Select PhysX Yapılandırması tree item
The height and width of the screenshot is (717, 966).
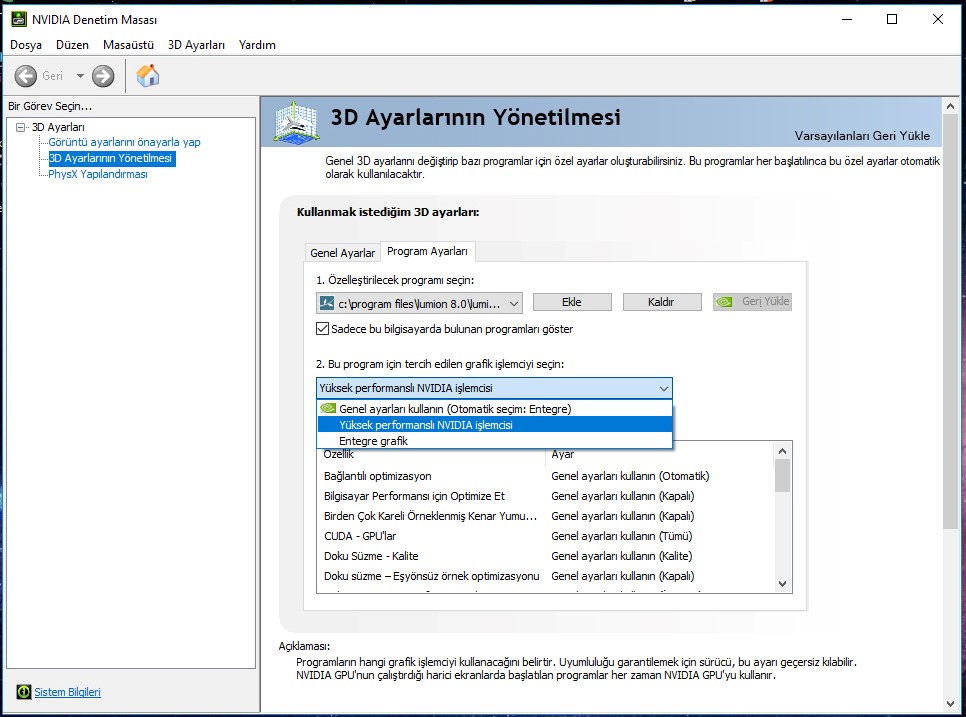[x=98, y=174]
